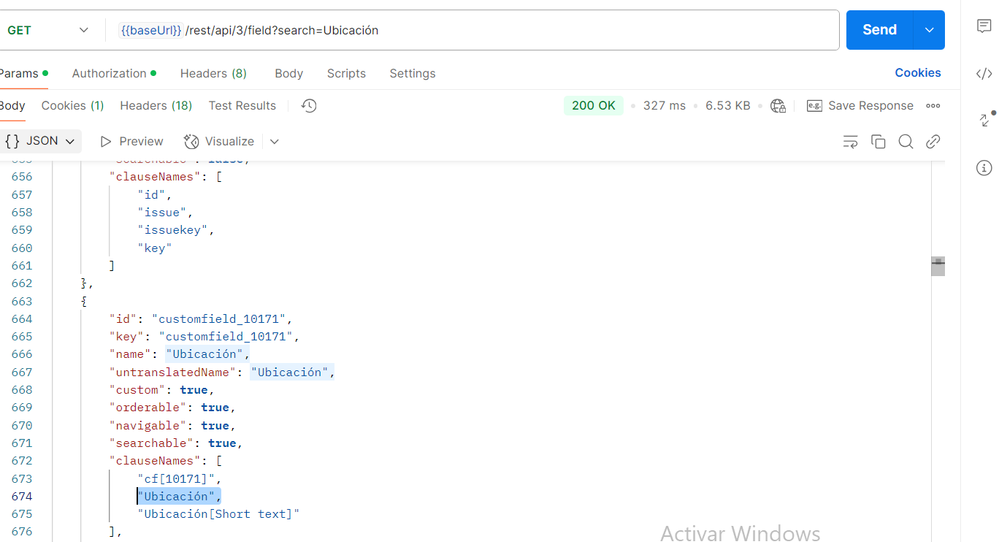This screenshot has height=542, width=999.
Task: Open the response more options ellipsis
Action: coord(933,106)
